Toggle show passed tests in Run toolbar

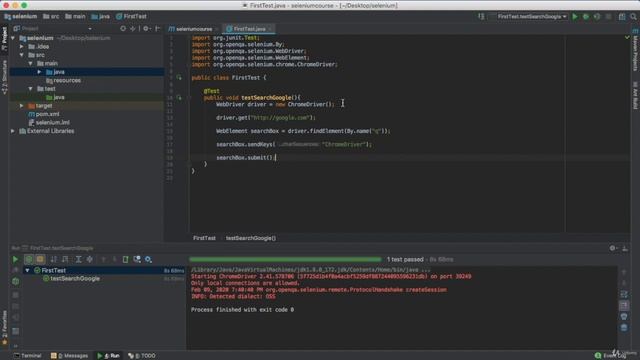point(29,259)
